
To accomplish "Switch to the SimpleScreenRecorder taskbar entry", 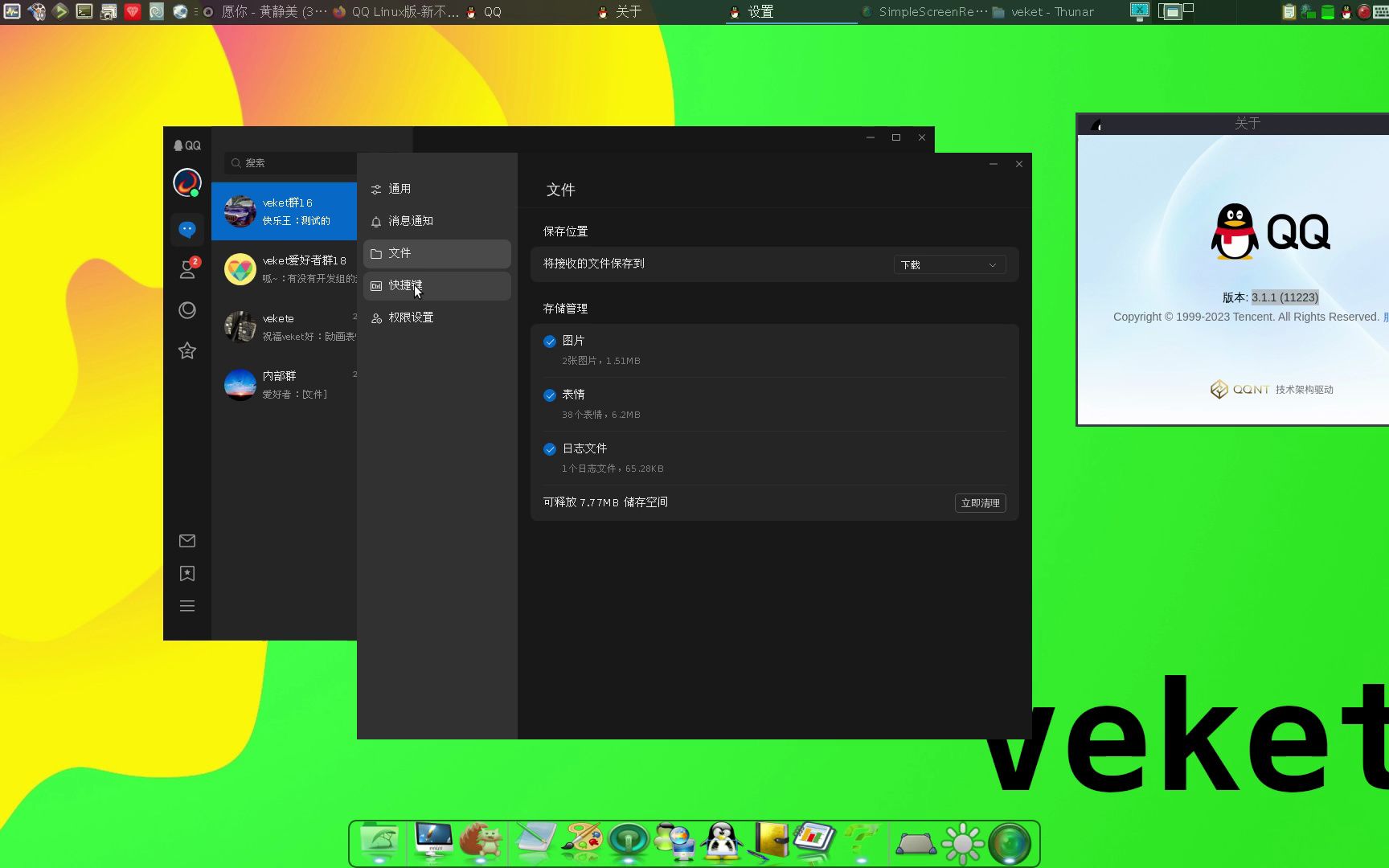I will [x=924, y=12].
